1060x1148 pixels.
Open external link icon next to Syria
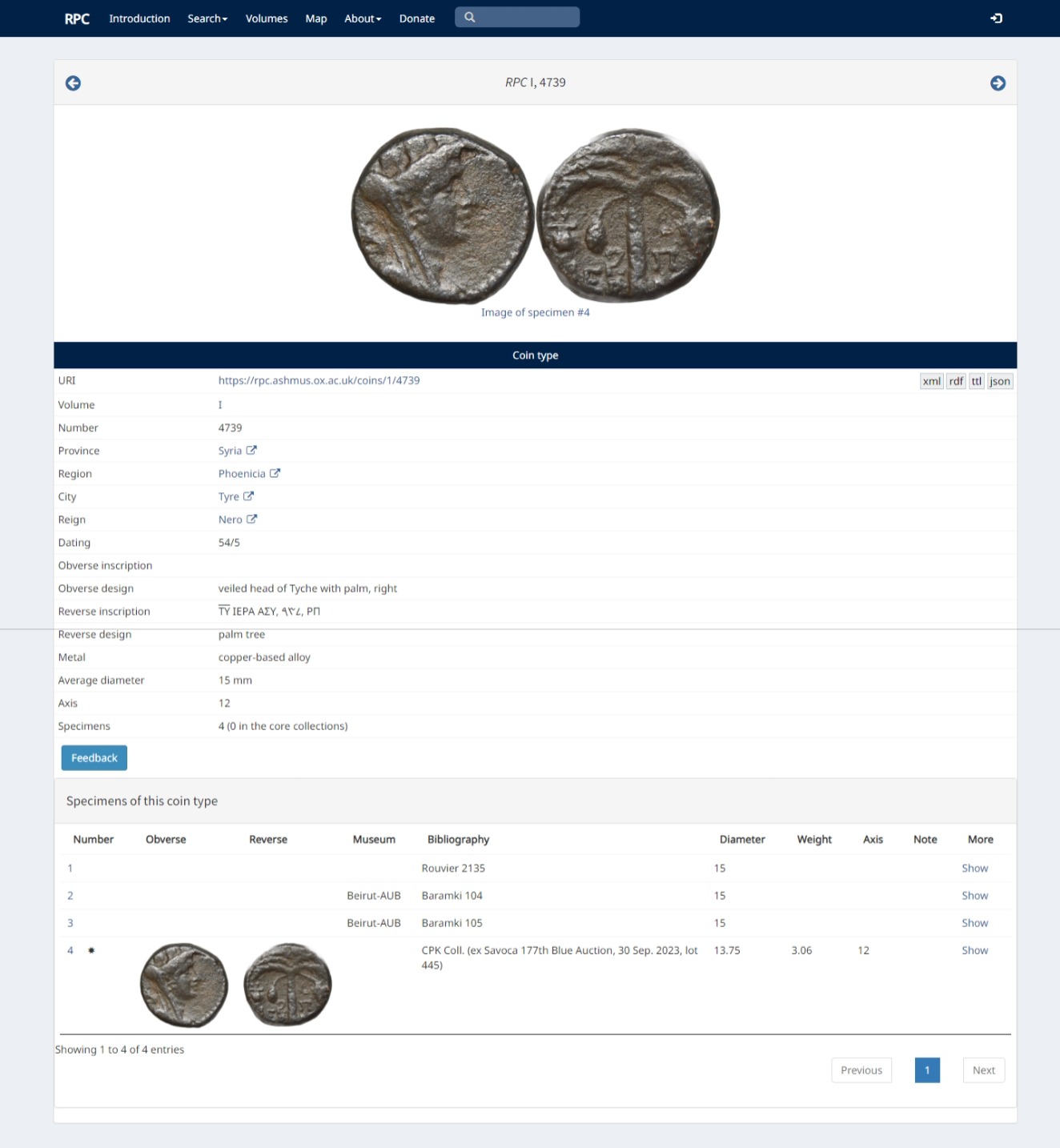click(x=251, y=451)
